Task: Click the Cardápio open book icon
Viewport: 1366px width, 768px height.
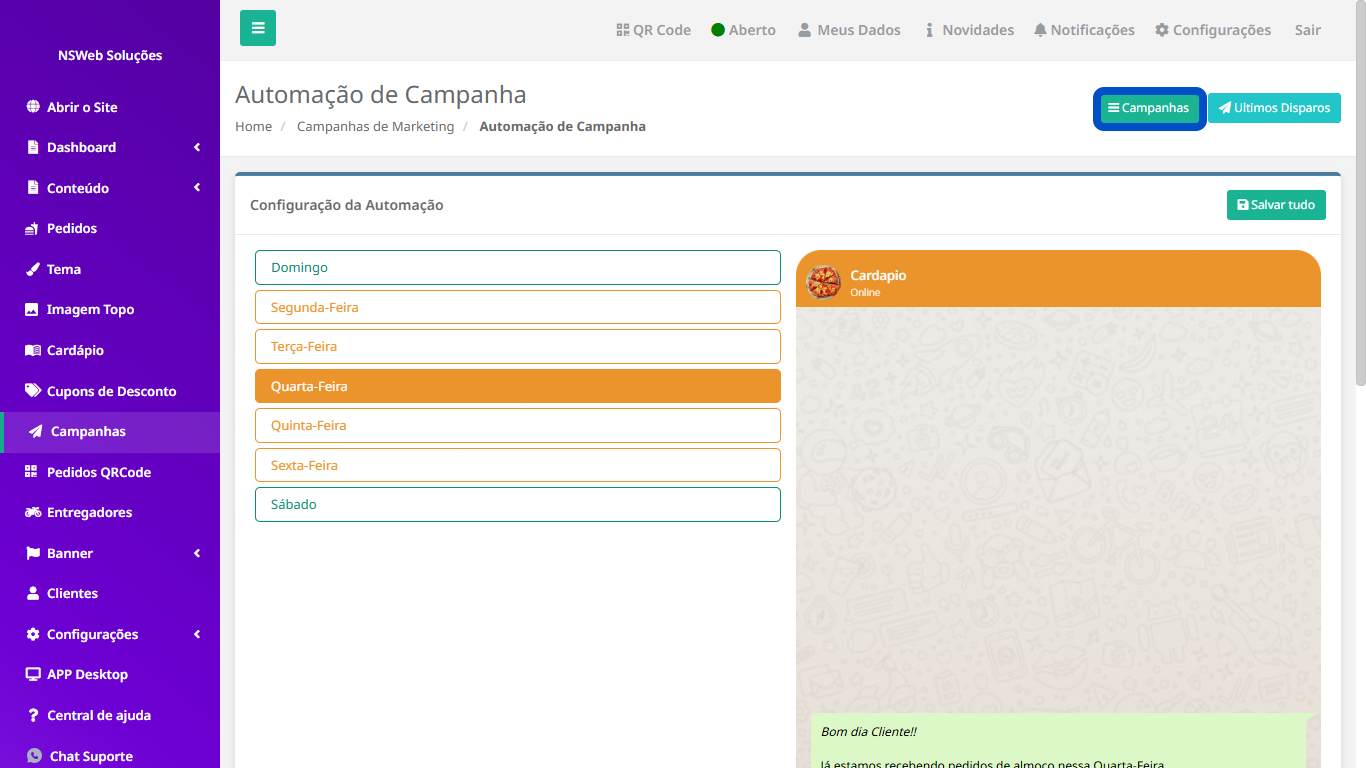Action: [x=32, y=351]
